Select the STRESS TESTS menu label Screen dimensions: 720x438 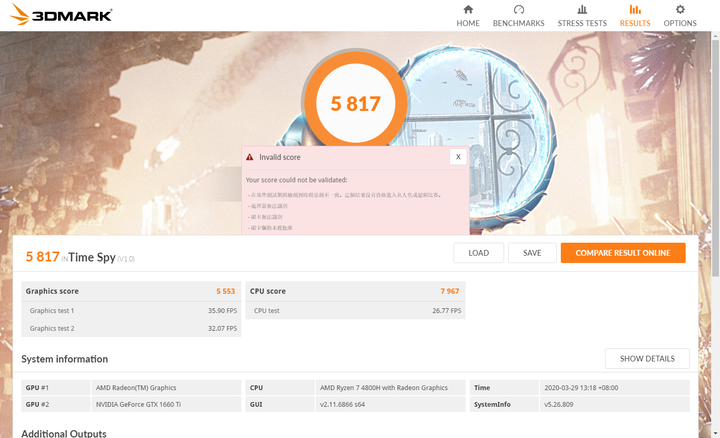pyautogui.click(x=582, y=23)
